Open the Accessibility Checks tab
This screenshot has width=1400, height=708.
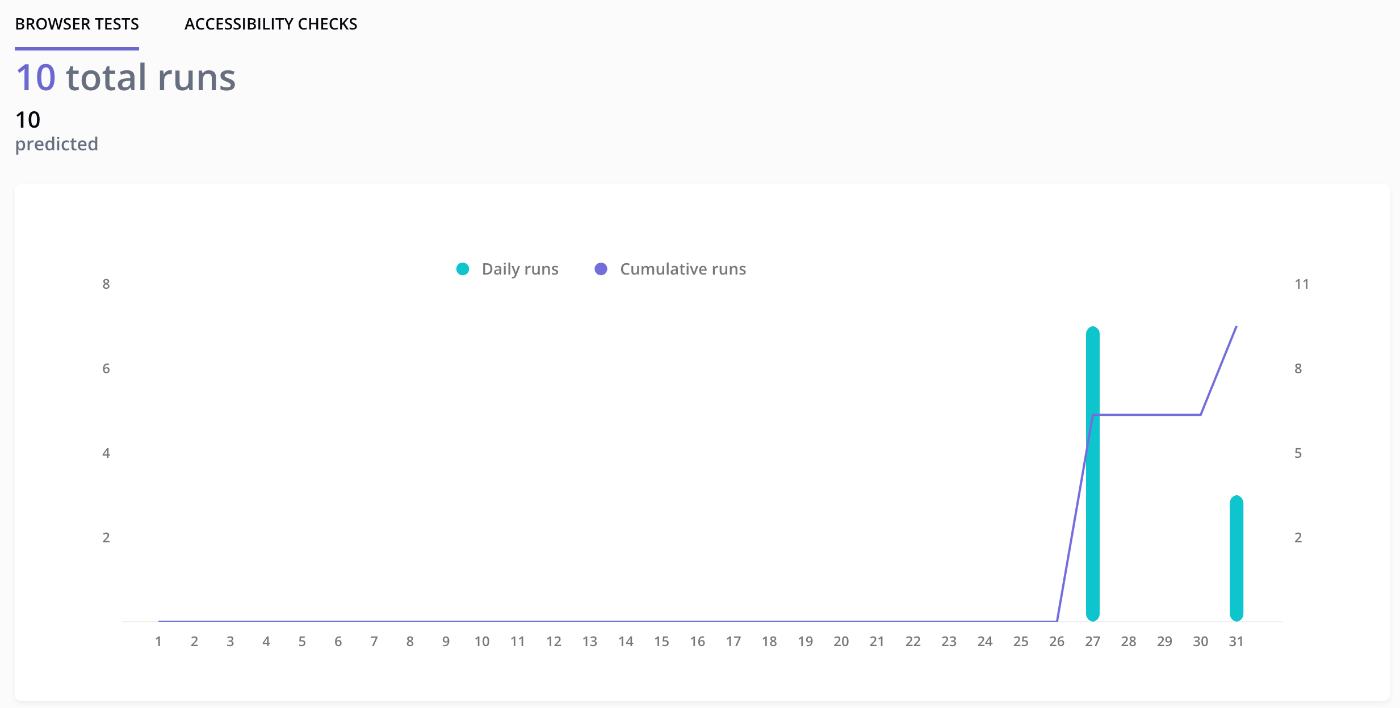click(x=271, y=23)
